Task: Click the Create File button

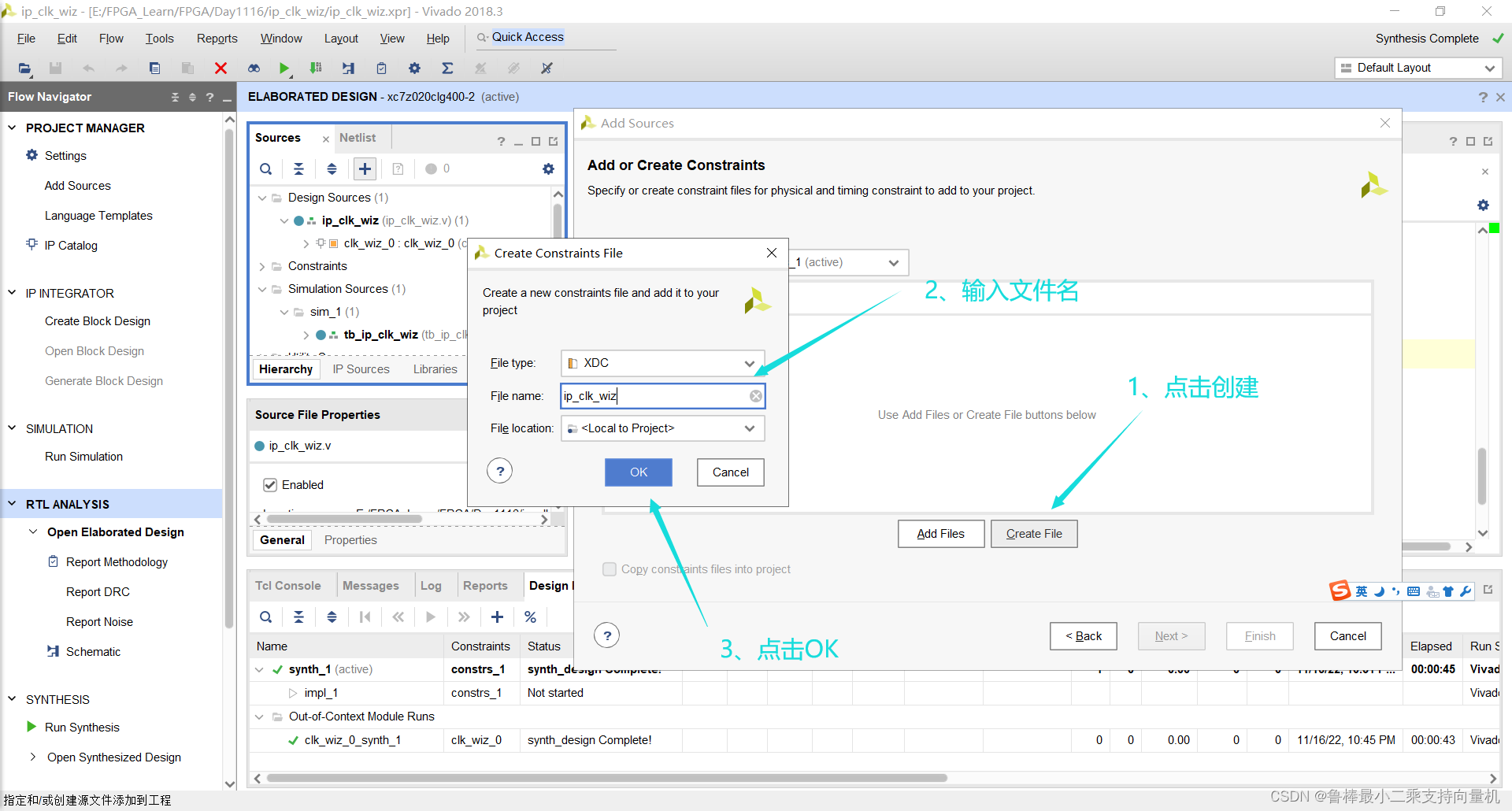Action: pos(1034,534)
